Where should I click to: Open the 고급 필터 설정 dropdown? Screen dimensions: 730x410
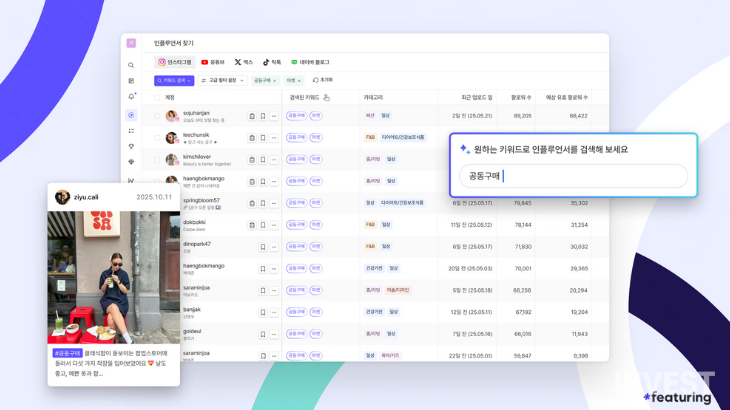click(222, 80)
